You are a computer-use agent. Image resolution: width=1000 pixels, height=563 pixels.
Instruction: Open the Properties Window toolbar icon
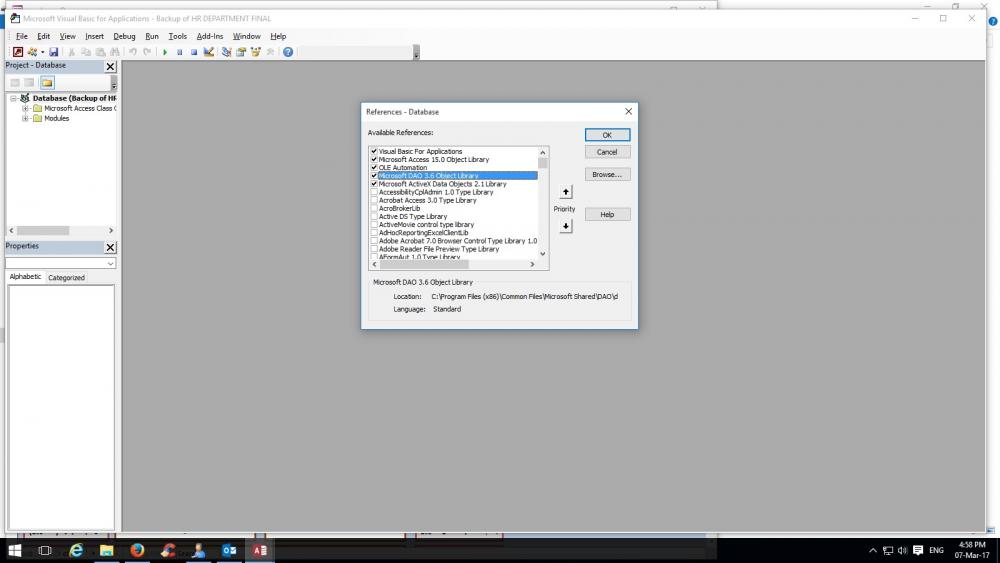(x=241, y=52)
